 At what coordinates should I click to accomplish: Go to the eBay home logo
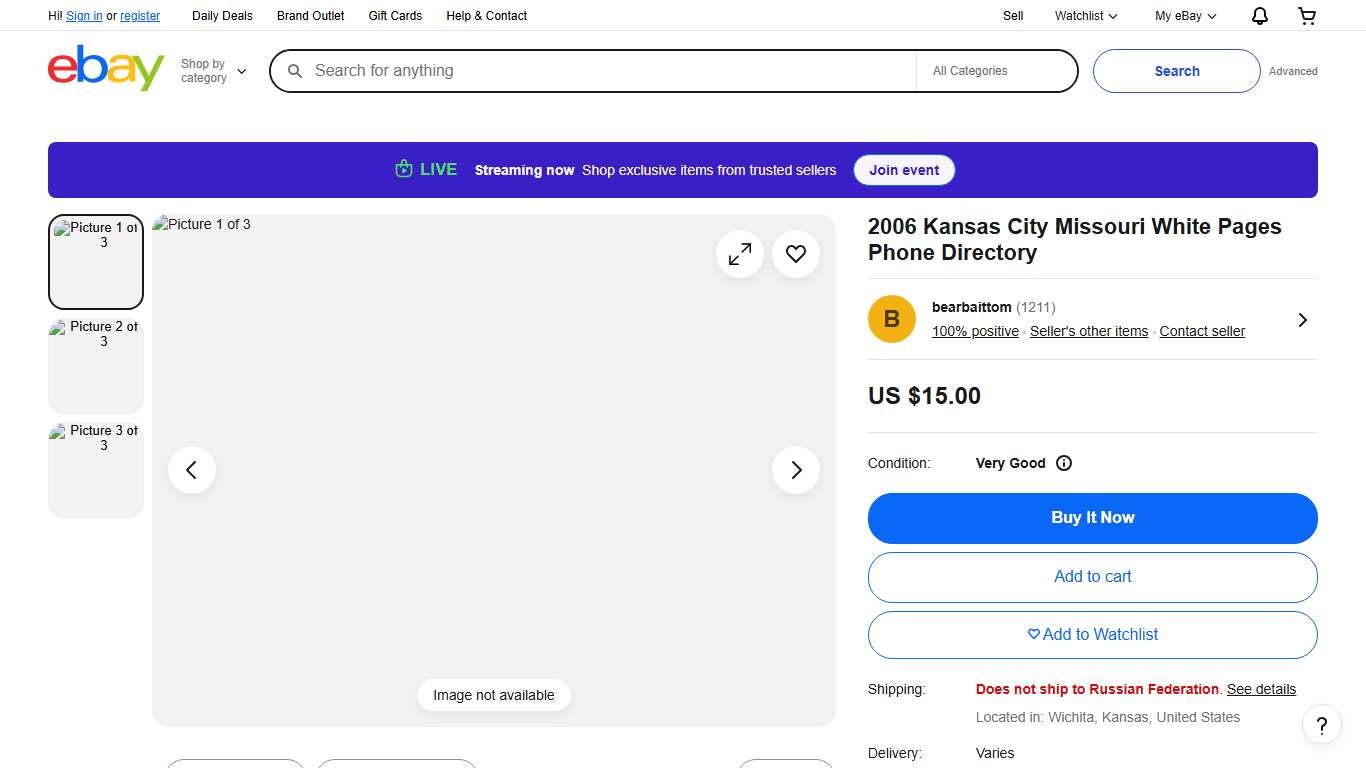(x=106, y=68)
